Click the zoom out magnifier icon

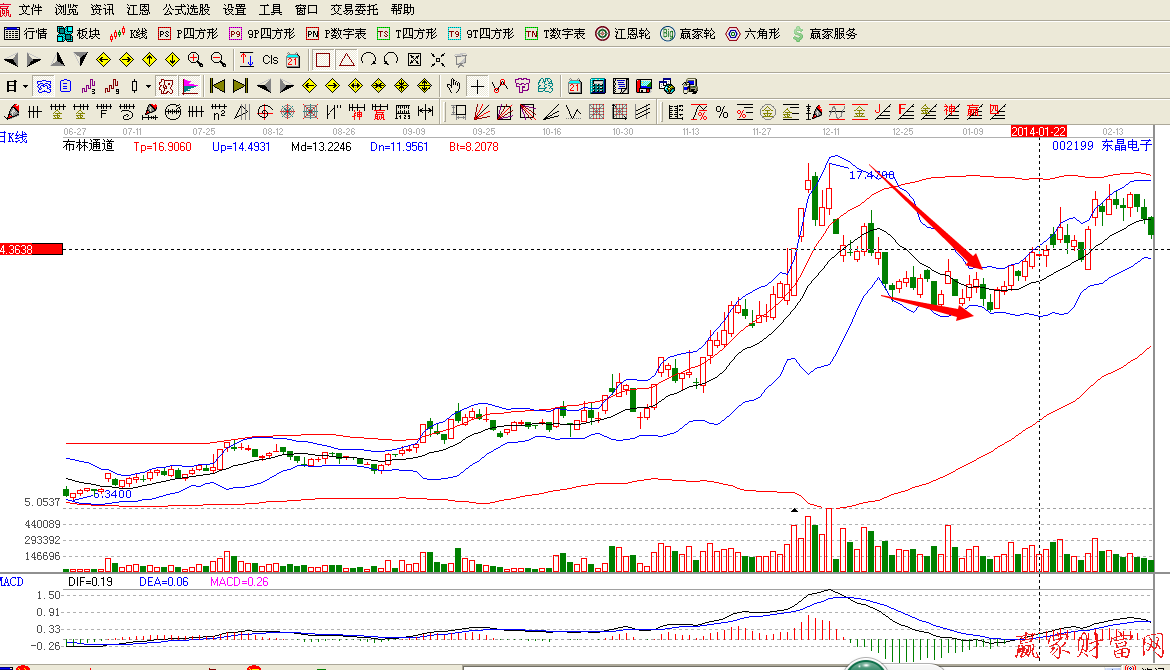(x=217, y=59)
